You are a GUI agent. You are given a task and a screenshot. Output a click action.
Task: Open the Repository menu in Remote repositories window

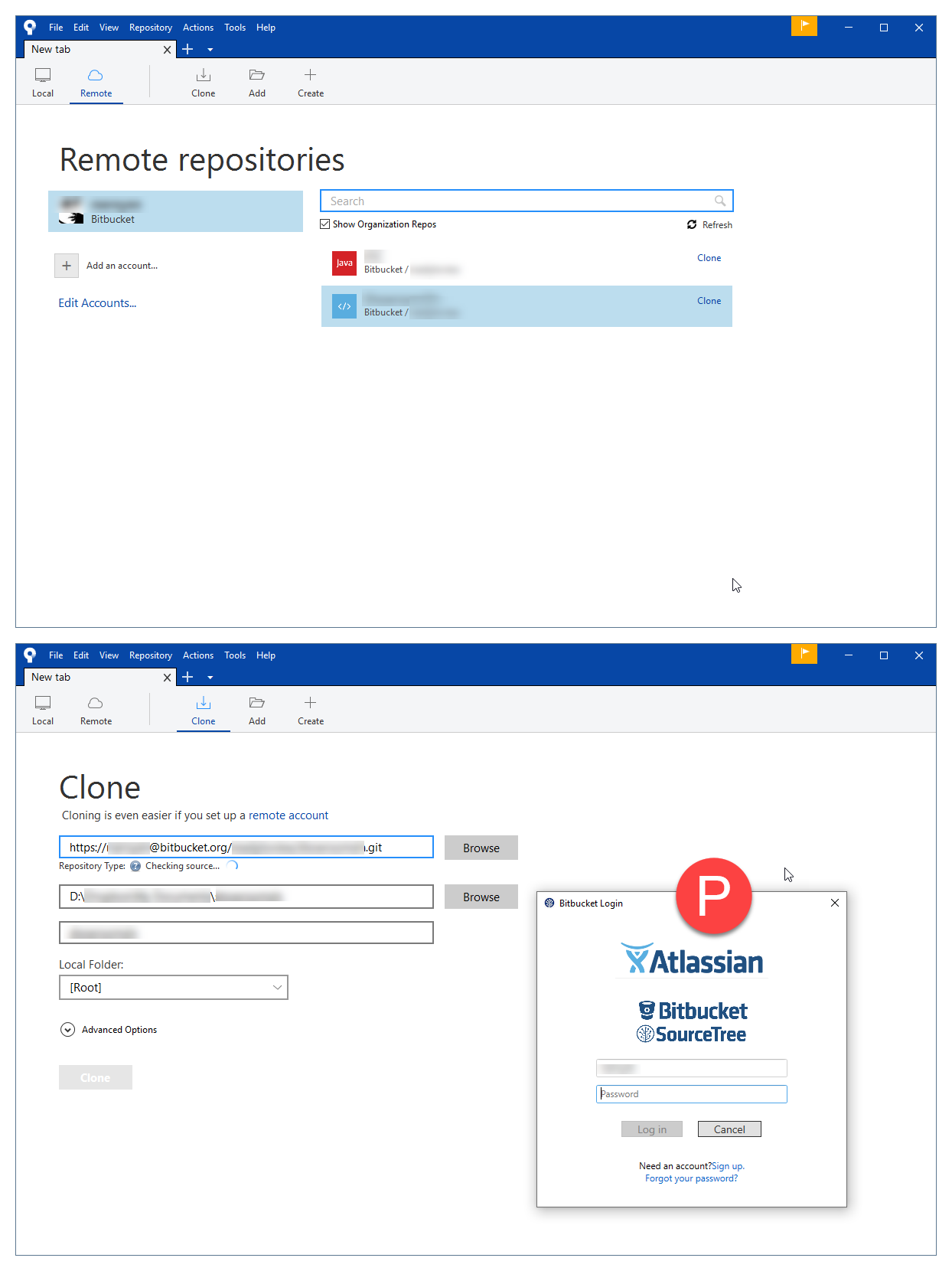[151, 28]
